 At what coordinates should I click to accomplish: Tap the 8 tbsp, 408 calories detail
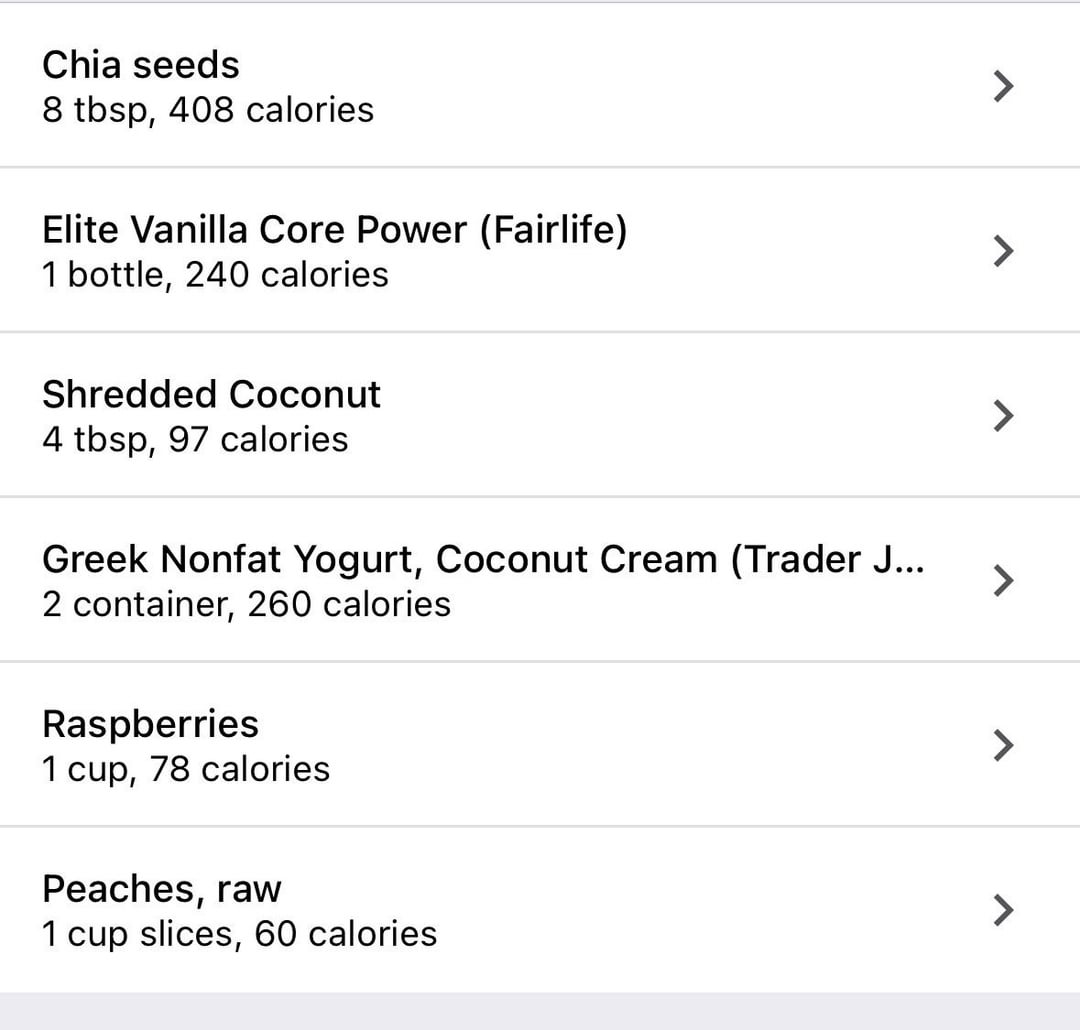click(208, 110)
